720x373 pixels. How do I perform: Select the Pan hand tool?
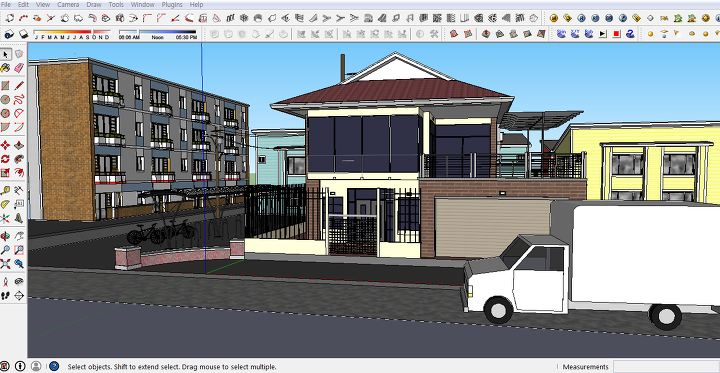[19, 237]
